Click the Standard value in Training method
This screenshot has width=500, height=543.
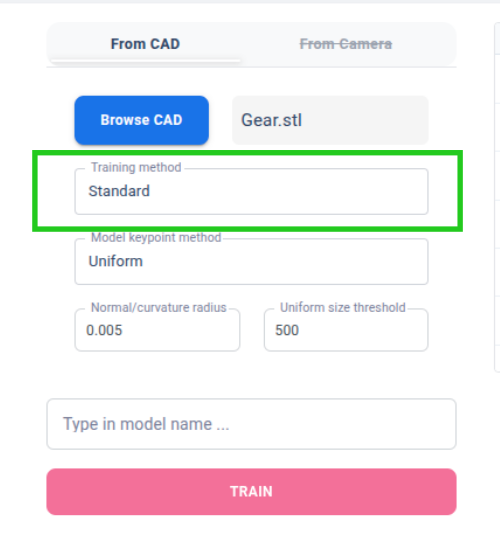(119, 191)
